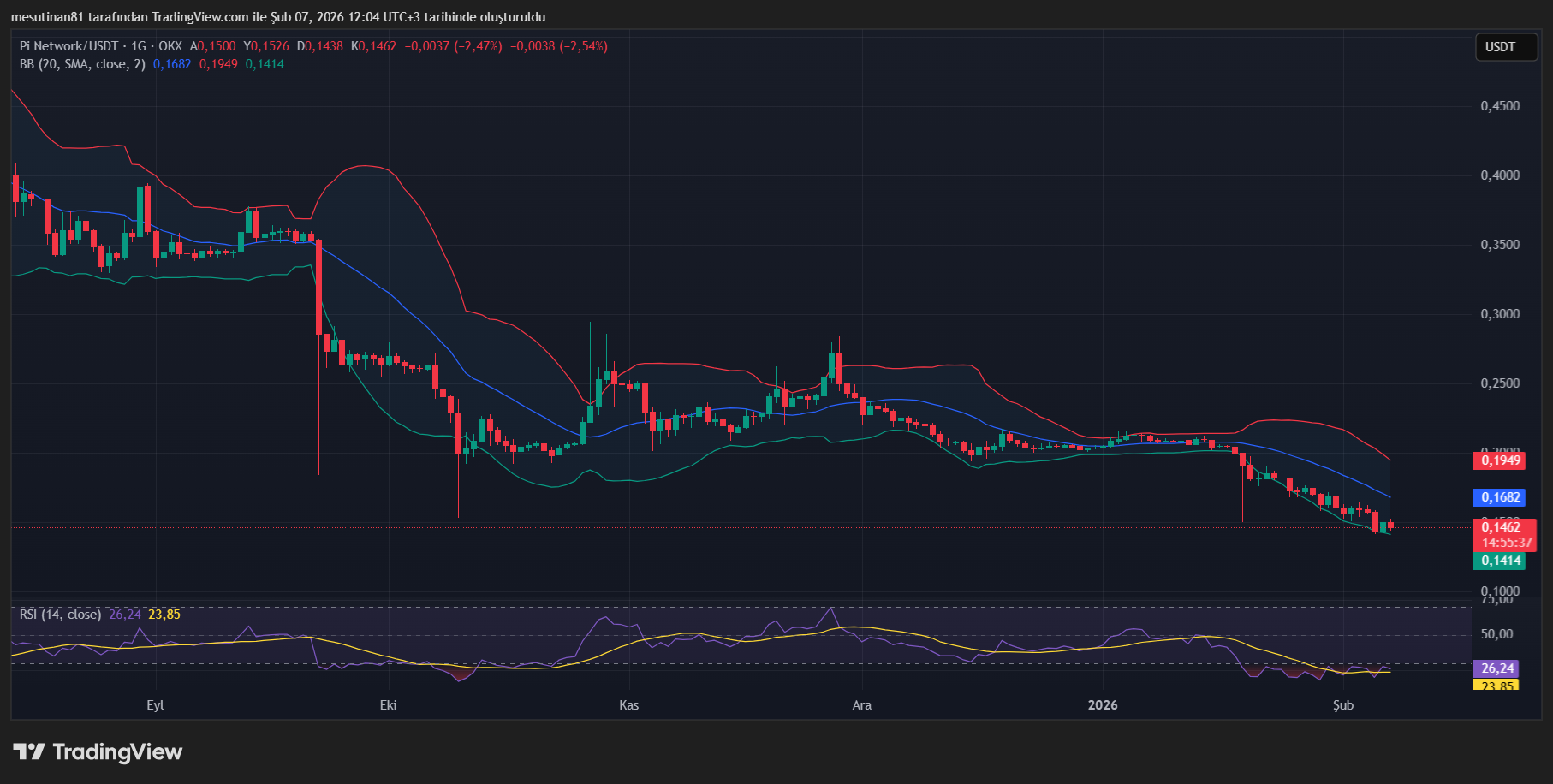Click the red 0,1949 upper band price tag
1553x784 pixels.
click(1501, 460)
